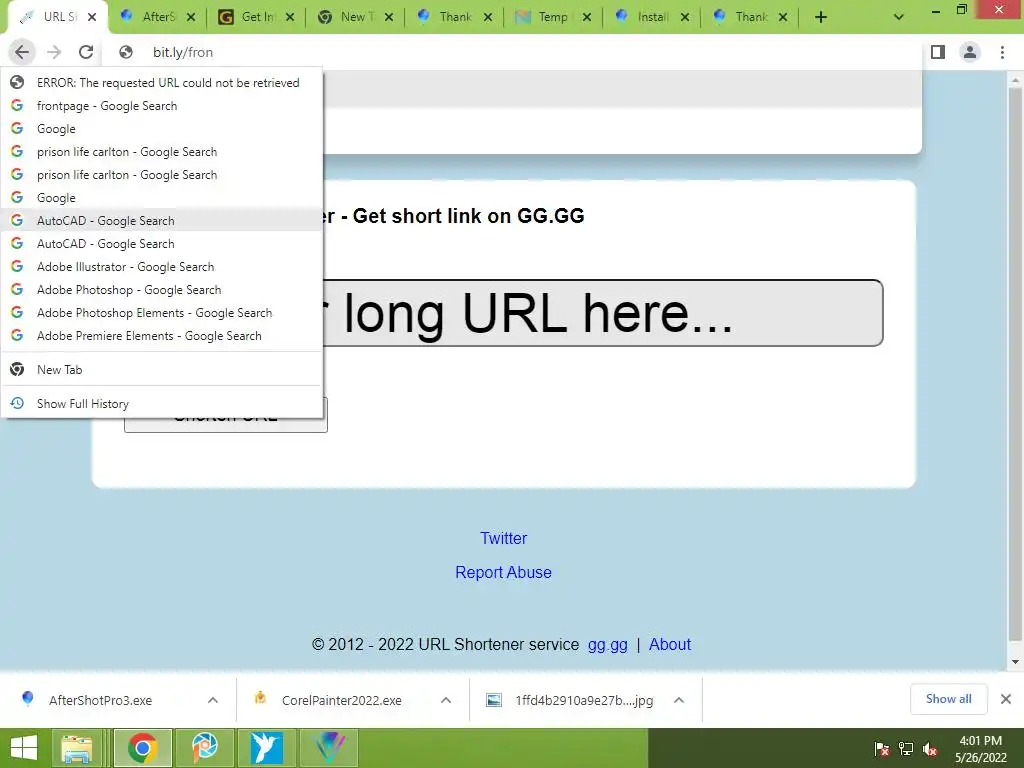The image size is (1024, 768).
Task: Open the Chrome three-dot menu
Action: pyautogui.click(x=1002, y=52)
